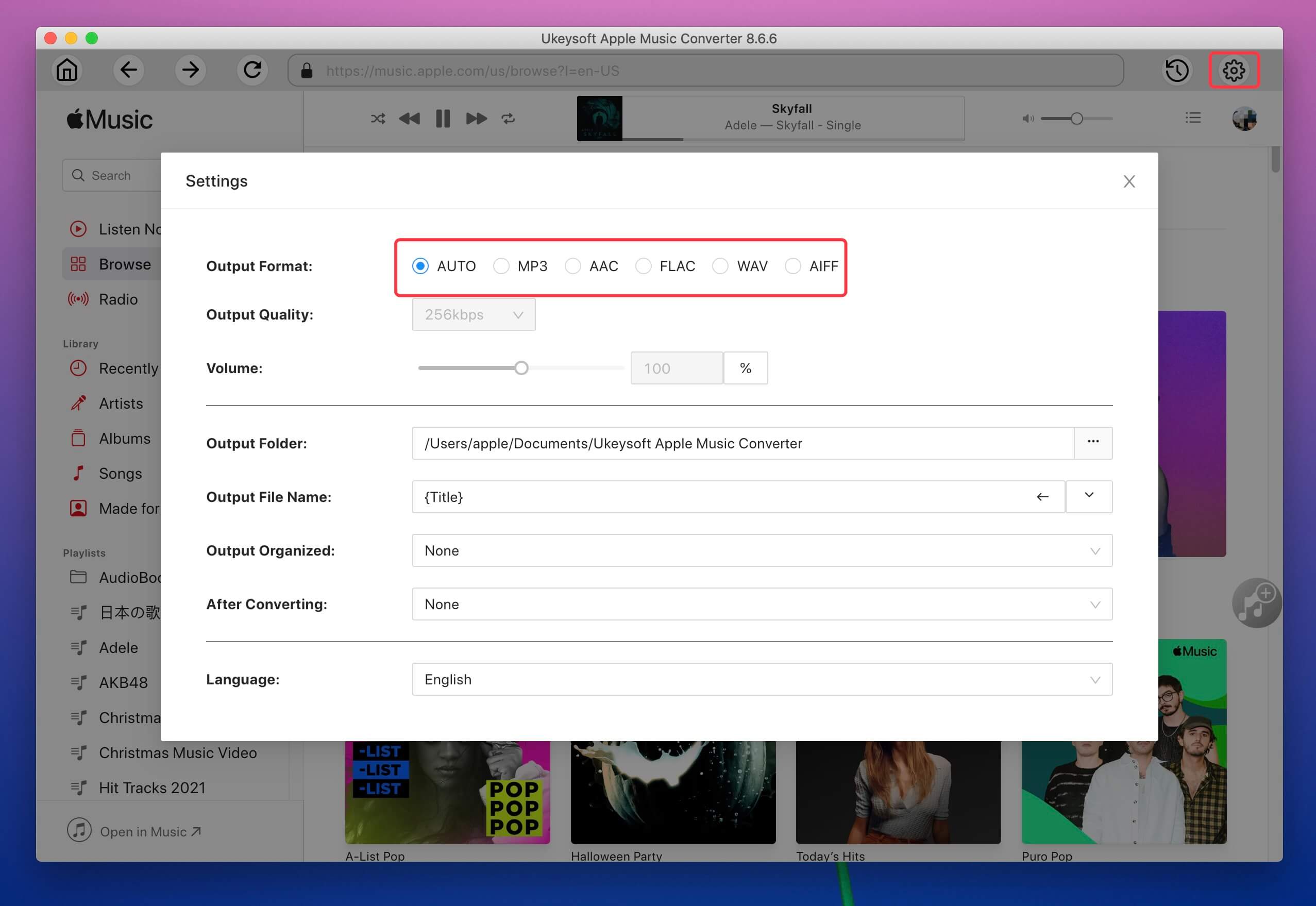Close the Settings dialog
This screenshot has height=906, width=1316.
(x=1129, y=182)
